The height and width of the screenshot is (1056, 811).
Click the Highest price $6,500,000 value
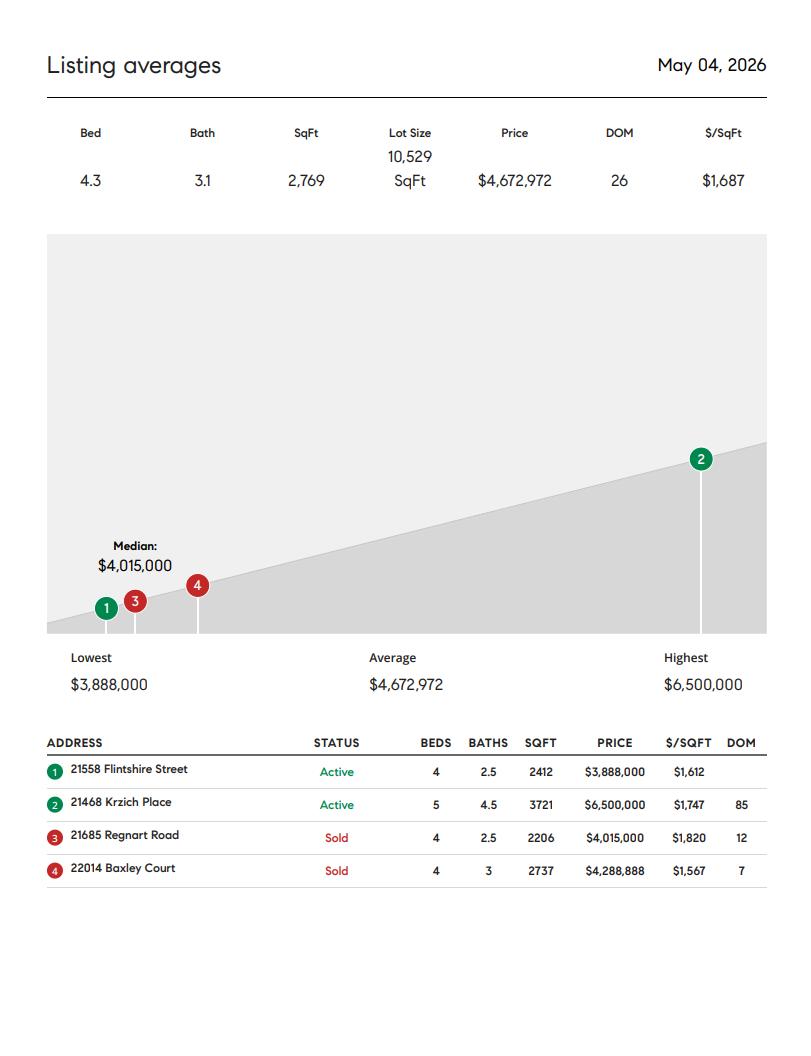703,685
